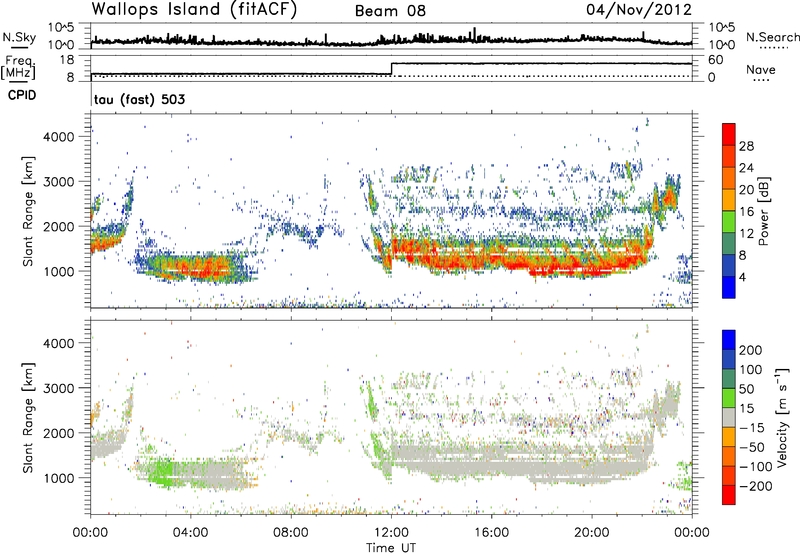Click the N.Search legend label

point(772,37)
